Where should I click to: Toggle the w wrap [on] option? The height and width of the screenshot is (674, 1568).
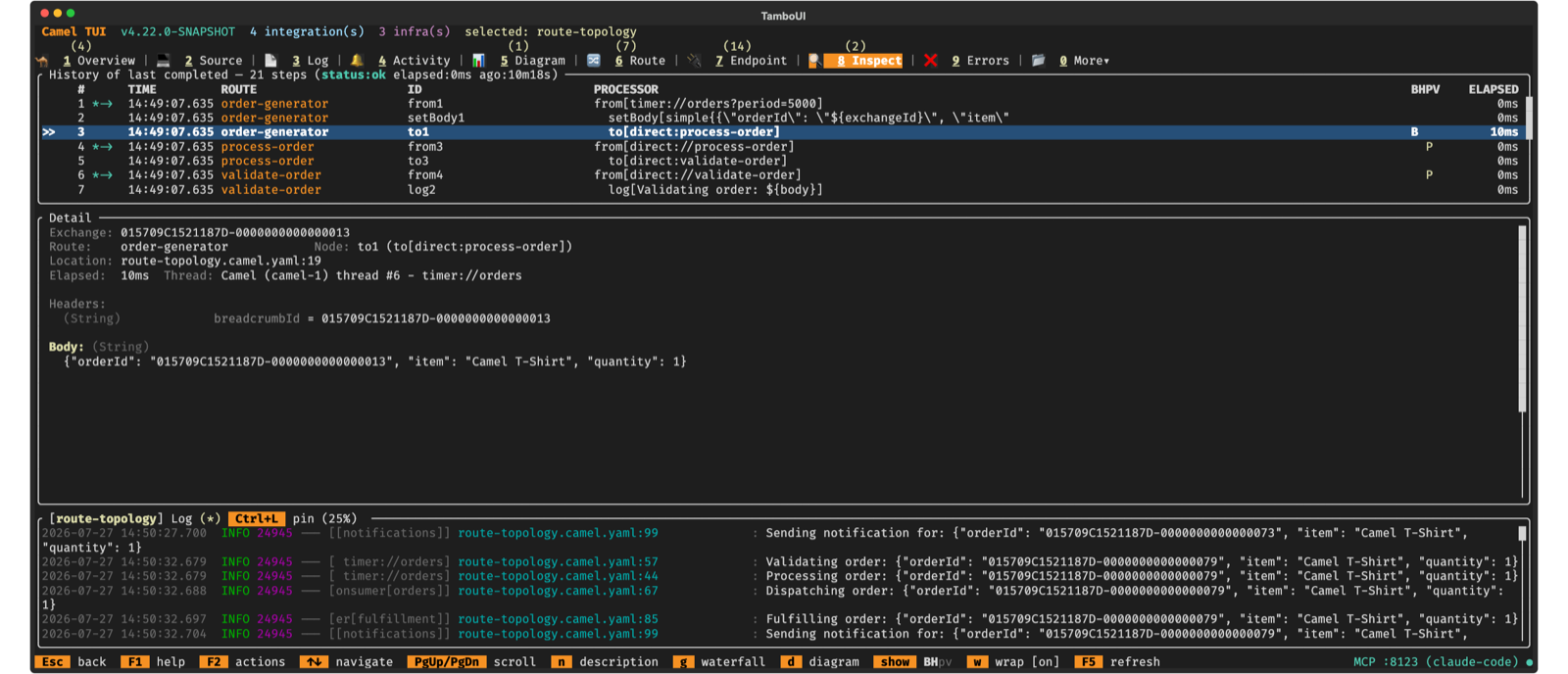point(1013,662)
